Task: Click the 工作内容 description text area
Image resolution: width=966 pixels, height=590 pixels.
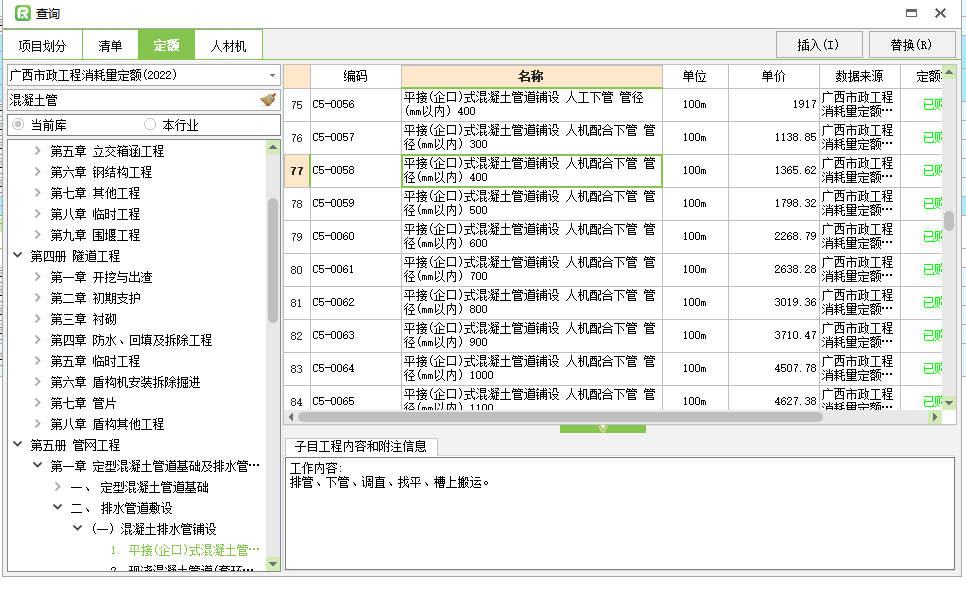Action: 620,513
